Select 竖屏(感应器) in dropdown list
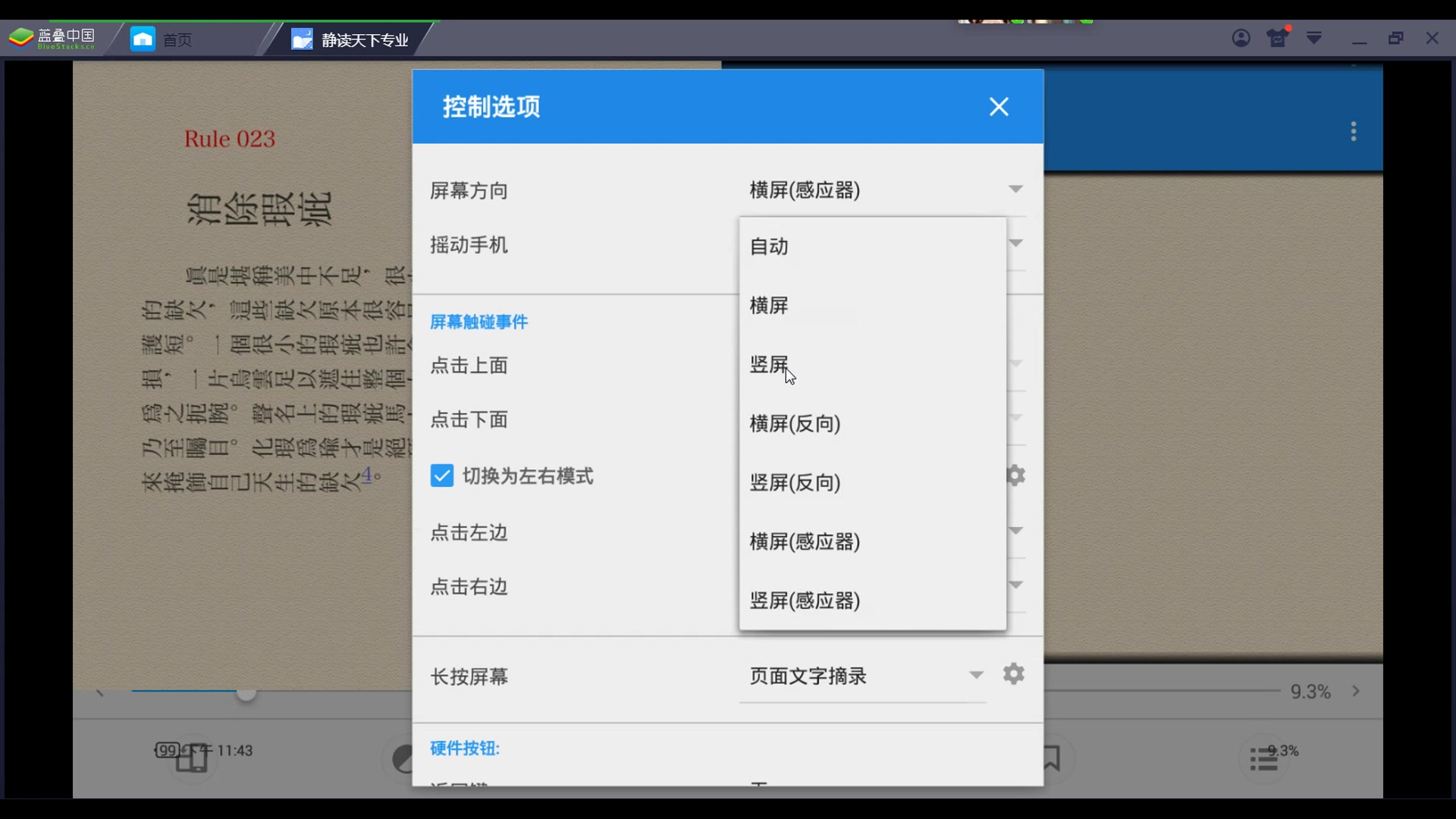The height and width of the screenshot is (819, 1456). pyautogui.click(x=872, y=601)
